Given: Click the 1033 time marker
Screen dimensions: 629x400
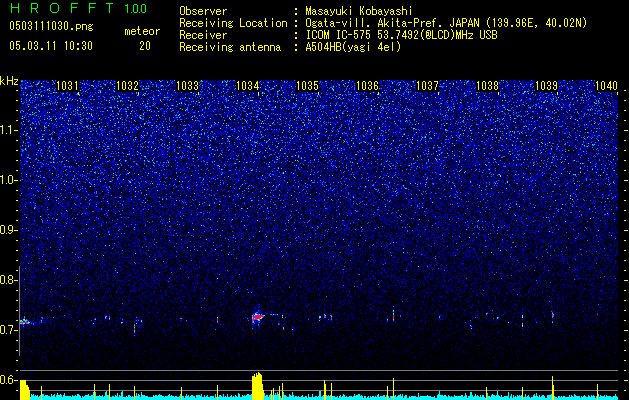Looking at the screenshot, I should pos(187,85).
